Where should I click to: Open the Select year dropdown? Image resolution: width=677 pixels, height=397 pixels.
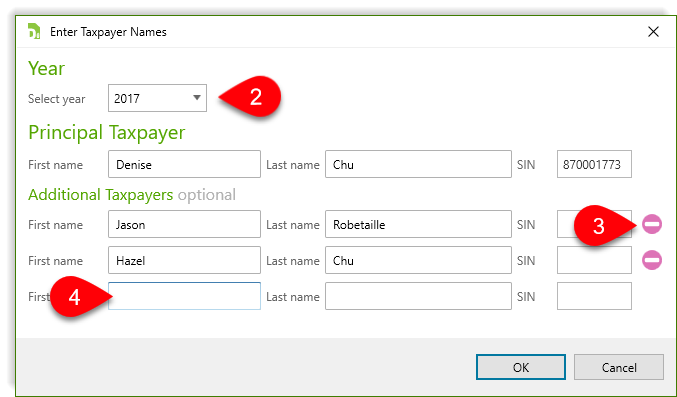(157, 98)
